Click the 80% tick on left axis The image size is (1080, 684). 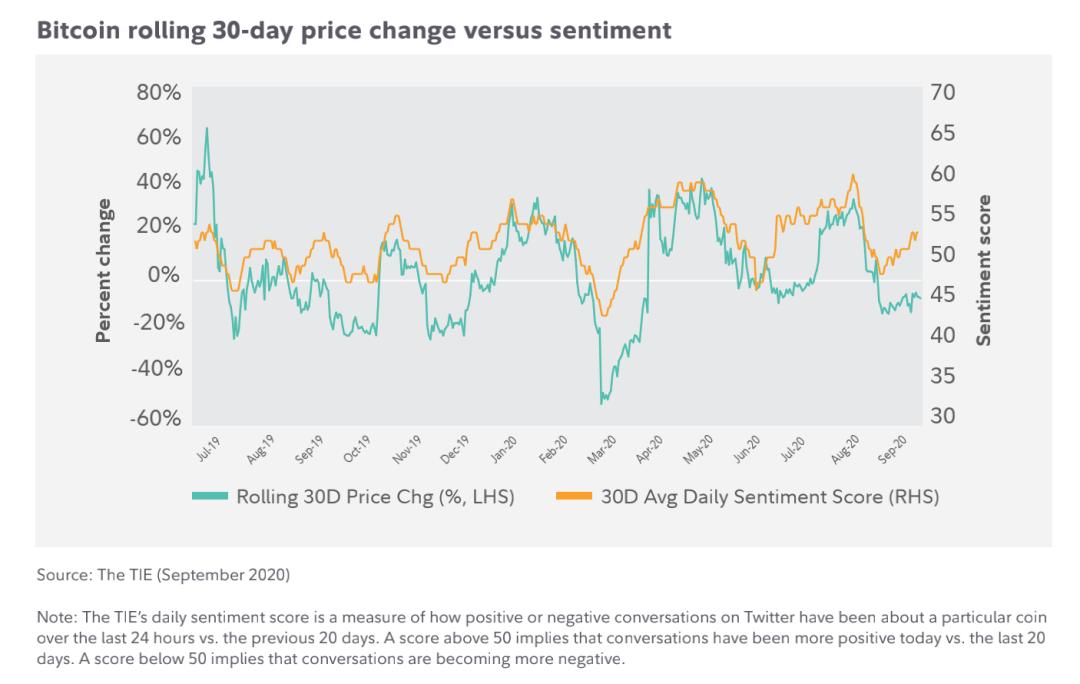coord(158,92)
